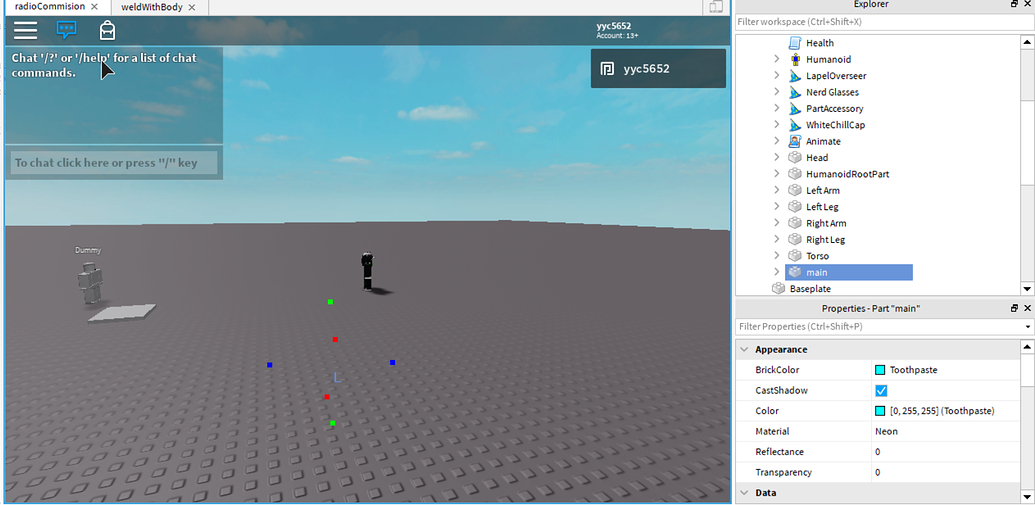Click the Animate script icon
1035x505 pixels.
tap(795, 141)
